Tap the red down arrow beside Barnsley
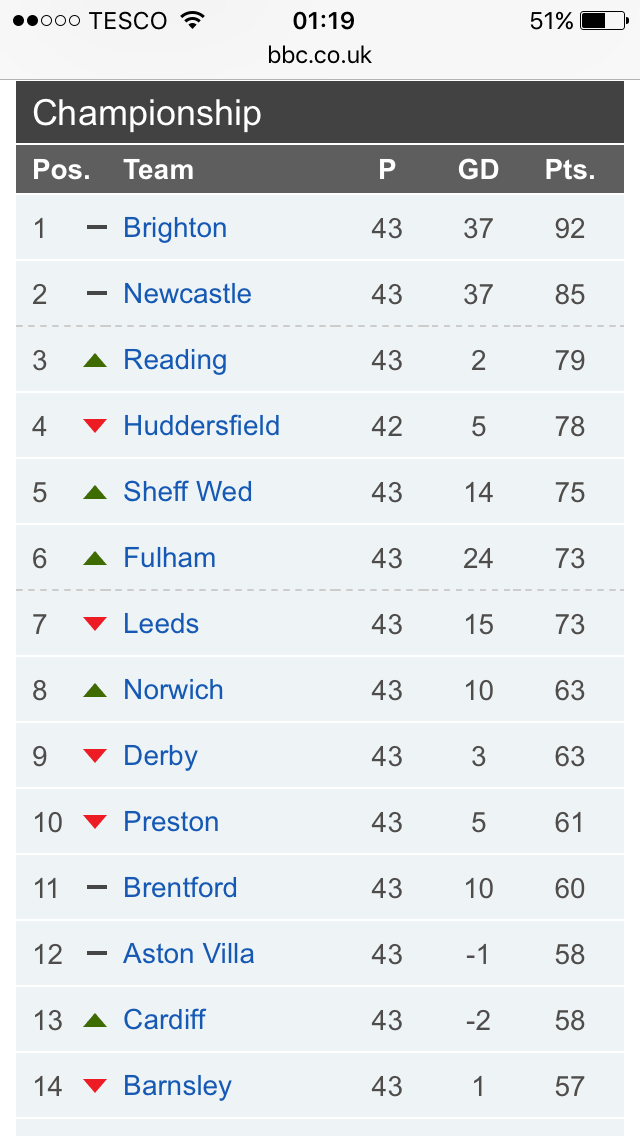The image size is (640, 1136). click(95, 1085)
